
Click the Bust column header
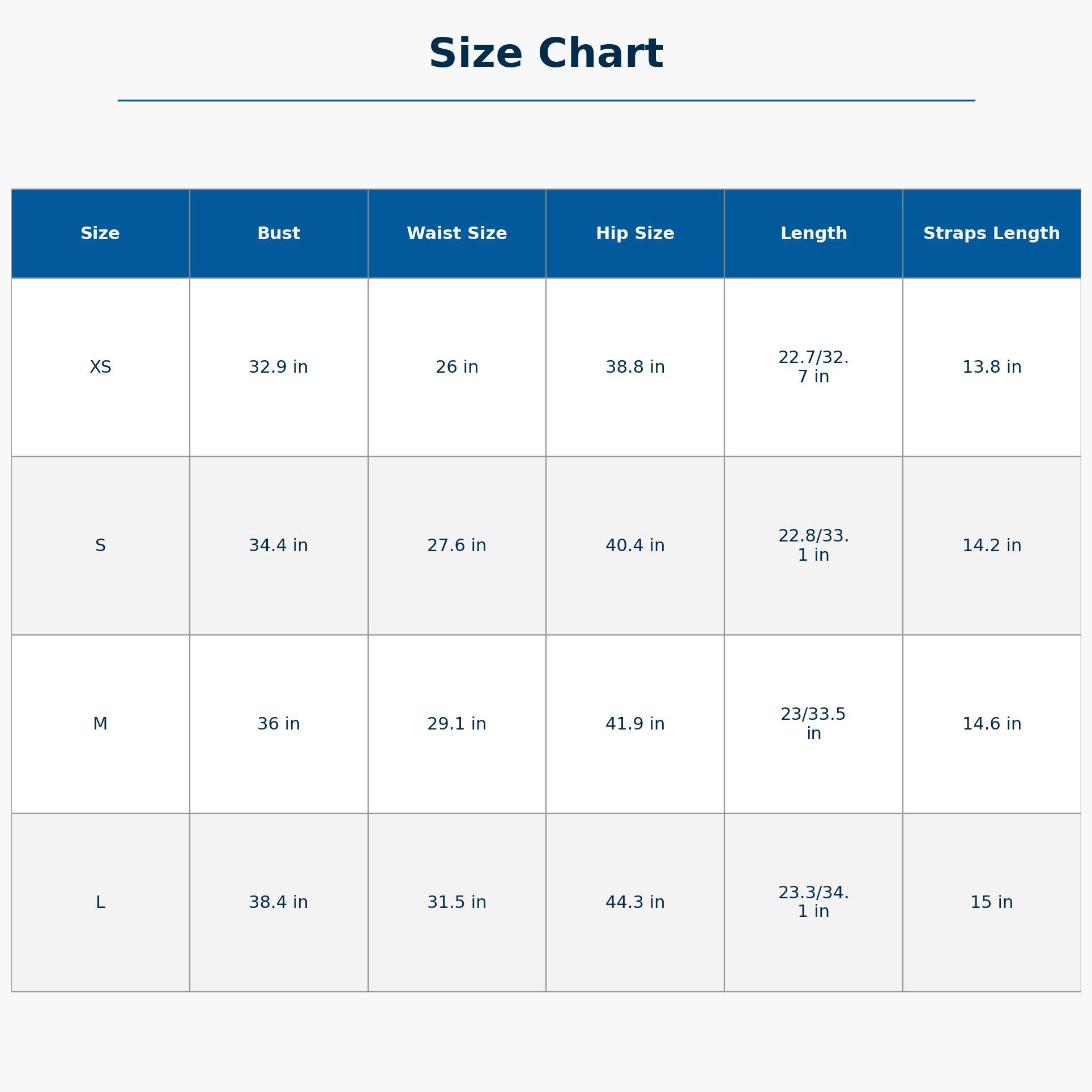coord(279,233)
